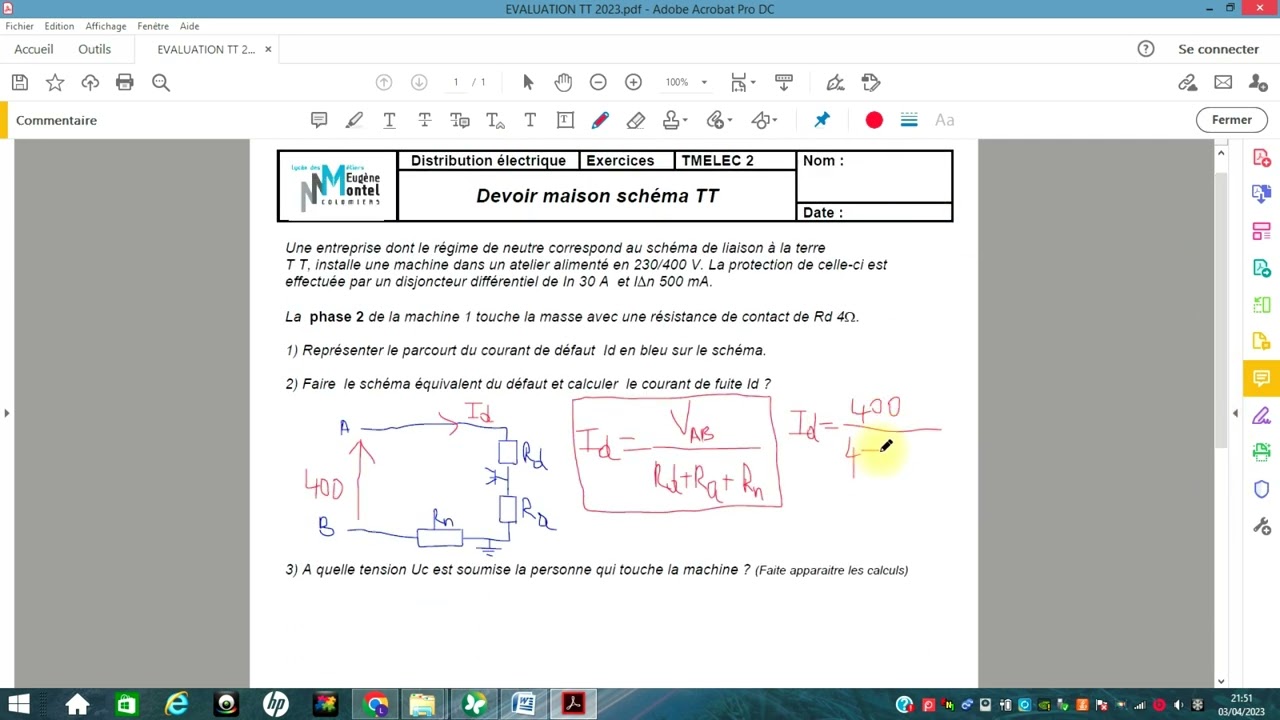Open the Fill & Sign pen tool
The height and width of the screenshot is (720, 1280).
coord(835,82)
